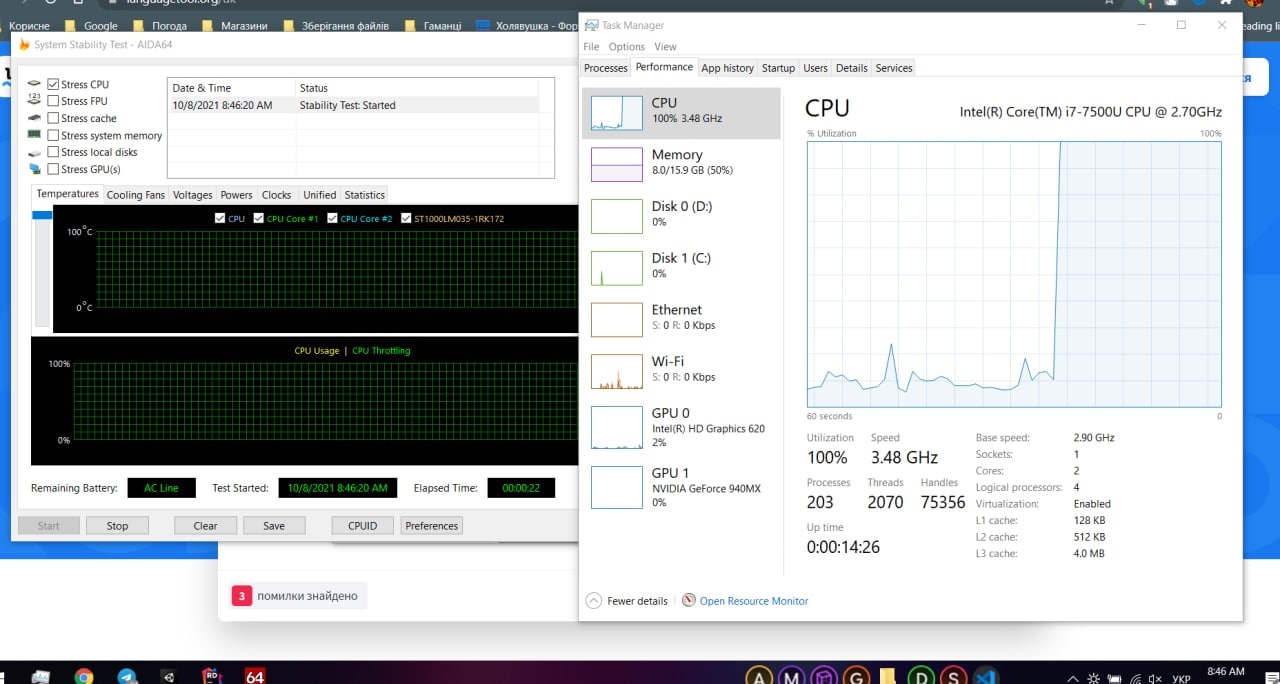Open the Voltages tab in AIDA64

click(192, 195)
